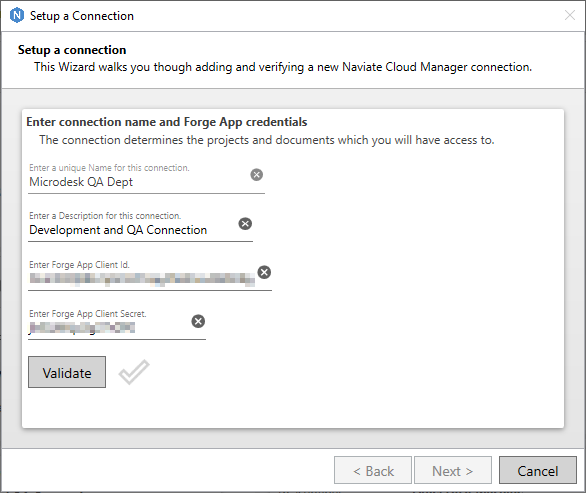Go to the previous step with Back
The image size is (586, 493).
click(x=373, y=470)
